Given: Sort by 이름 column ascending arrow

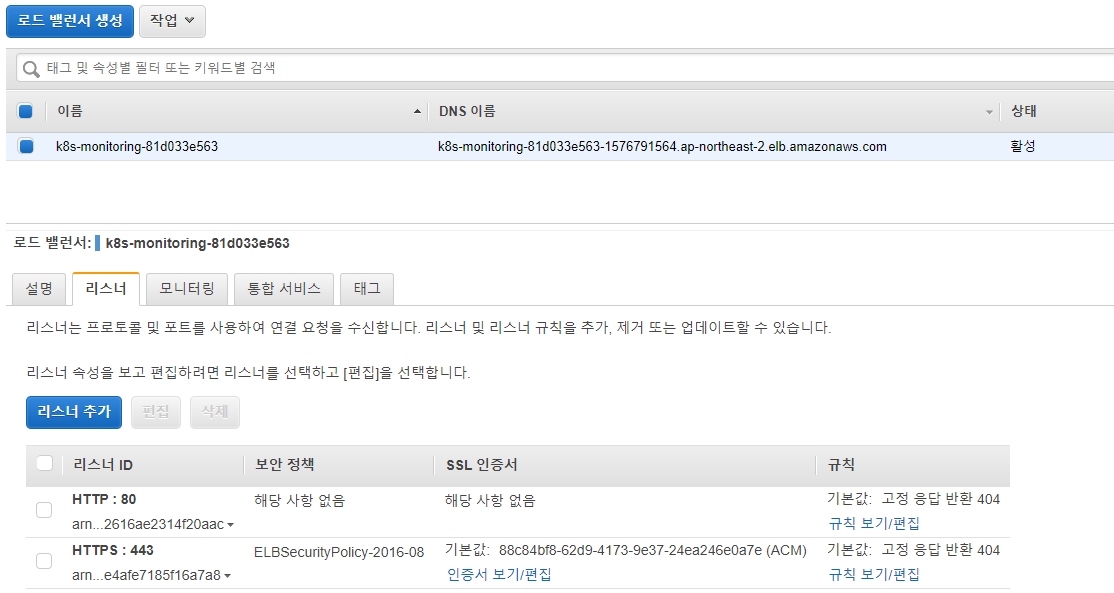Looking at the screenshot, I should (x=417, y=111).
